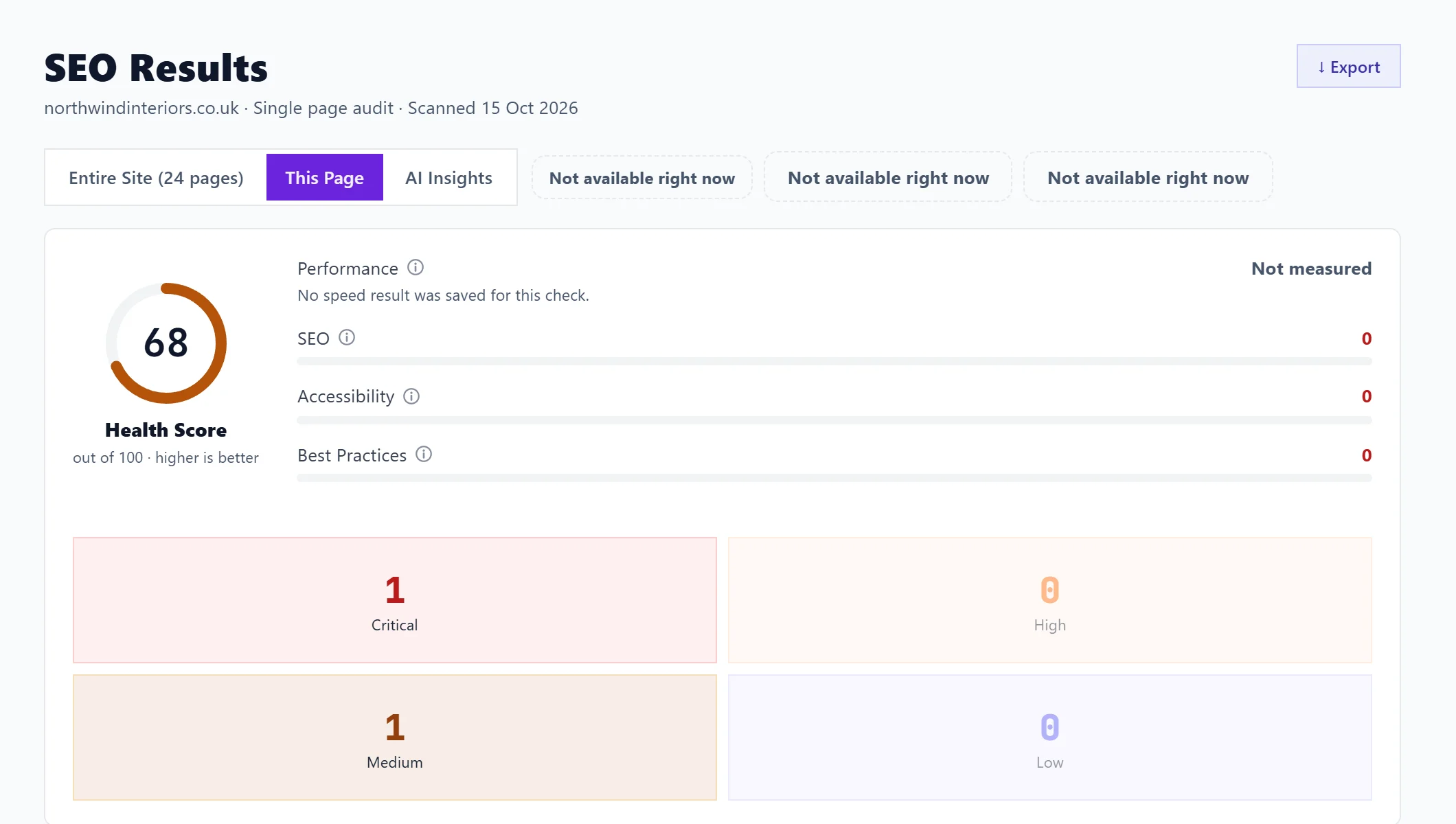Select the Low issues card
1456x824 pixels.
[1050, 737]
